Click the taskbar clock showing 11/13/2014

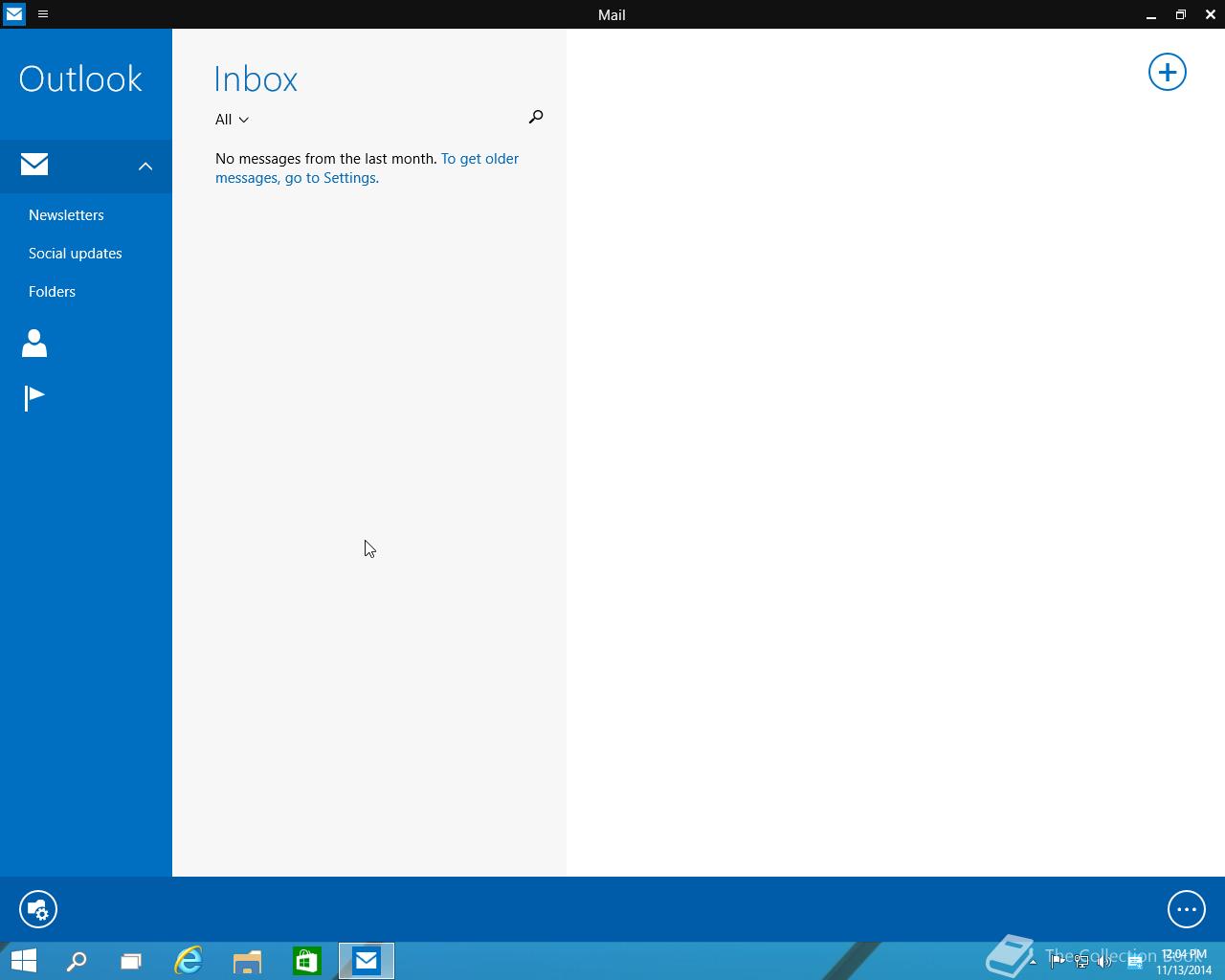1184,962
